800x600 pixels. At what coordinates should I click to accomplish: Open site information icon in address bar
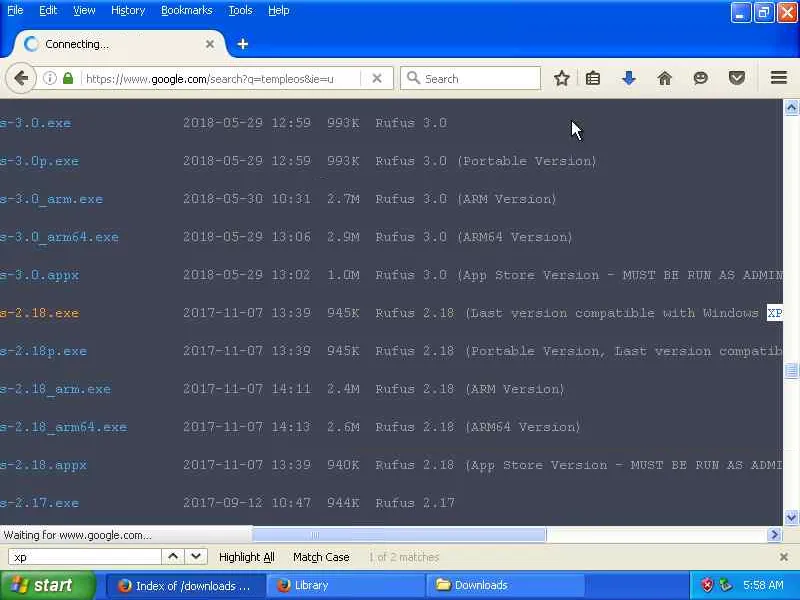[x=49, y=78]
